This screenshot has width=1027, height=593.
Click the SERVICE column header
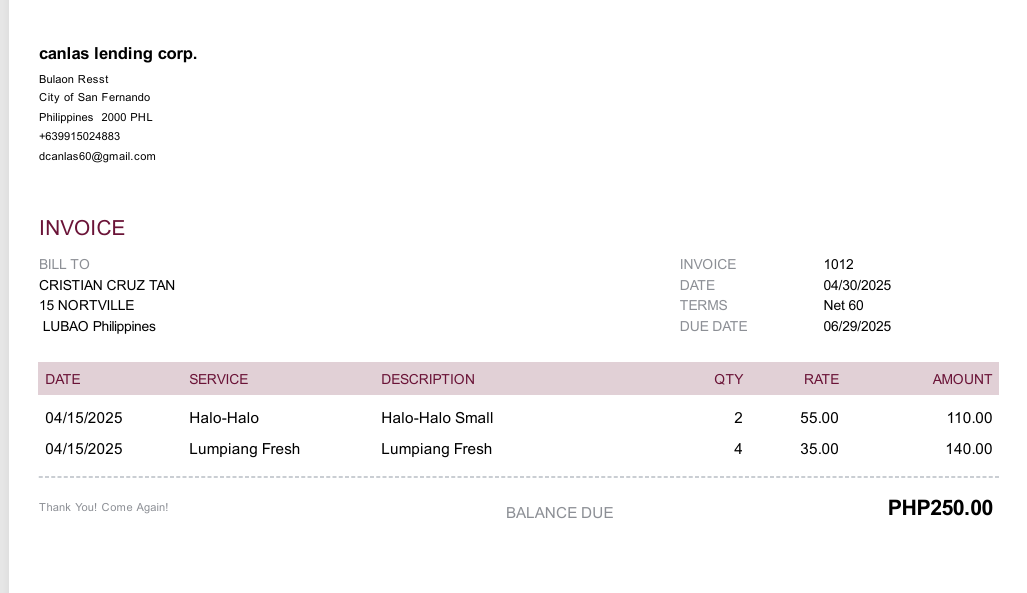(218, 379)
